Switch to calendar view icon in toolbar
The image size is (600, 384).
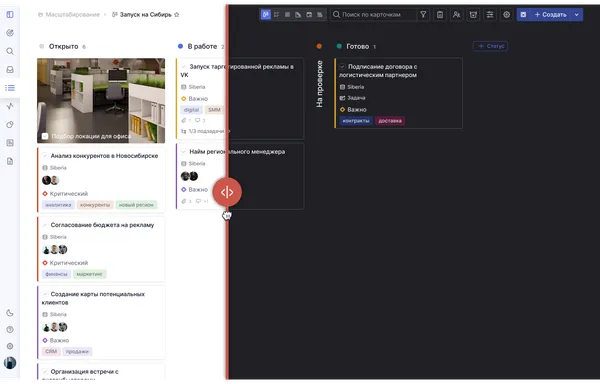pos(309,15)
